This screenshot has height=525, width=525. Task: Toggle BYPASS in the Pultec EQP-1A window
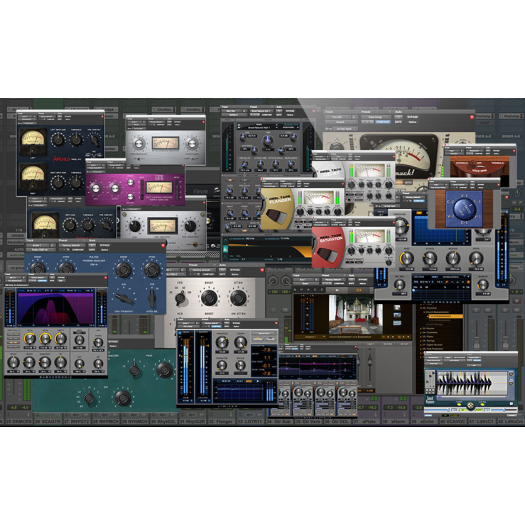(104, 245)
